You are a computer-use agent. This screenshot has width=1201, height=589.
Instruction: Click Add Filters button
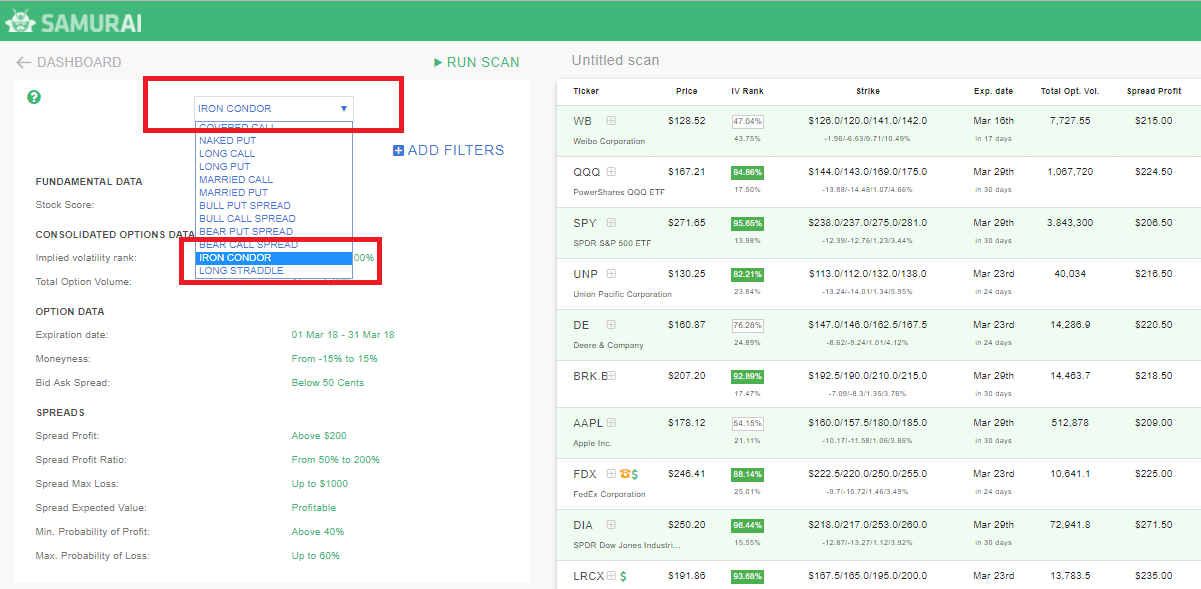(448, 150)
